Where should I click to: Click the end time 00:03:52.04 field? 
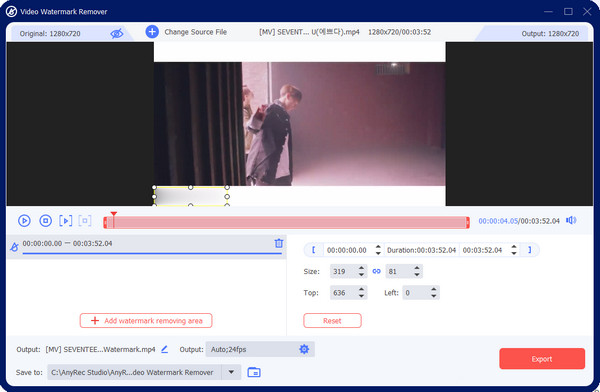point(484,250)
